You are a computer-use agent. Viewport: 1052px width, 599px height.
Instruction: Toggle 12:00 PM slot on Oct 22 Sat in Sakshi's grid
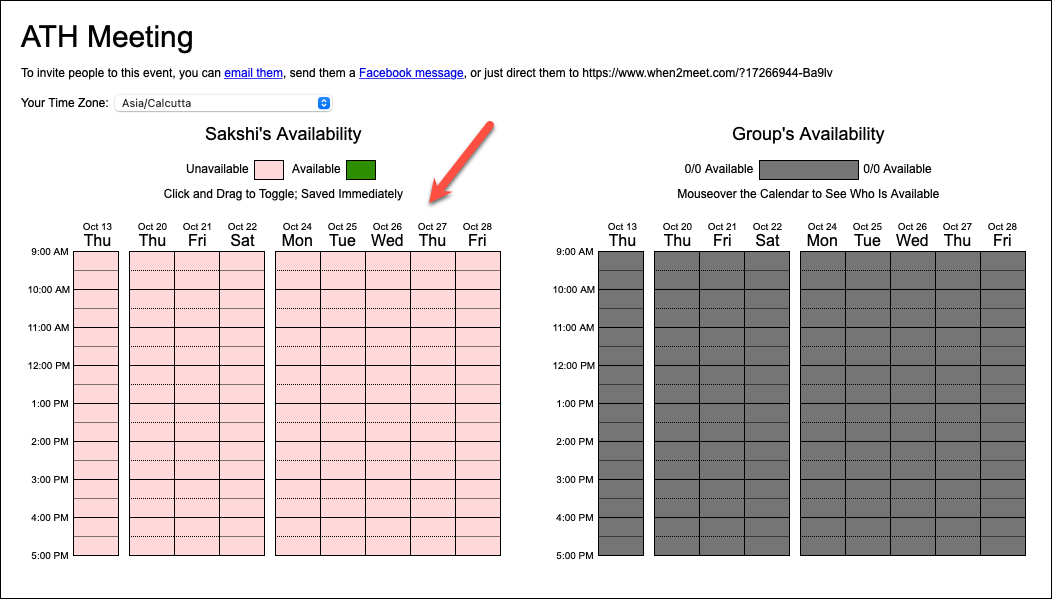point(242,375)
